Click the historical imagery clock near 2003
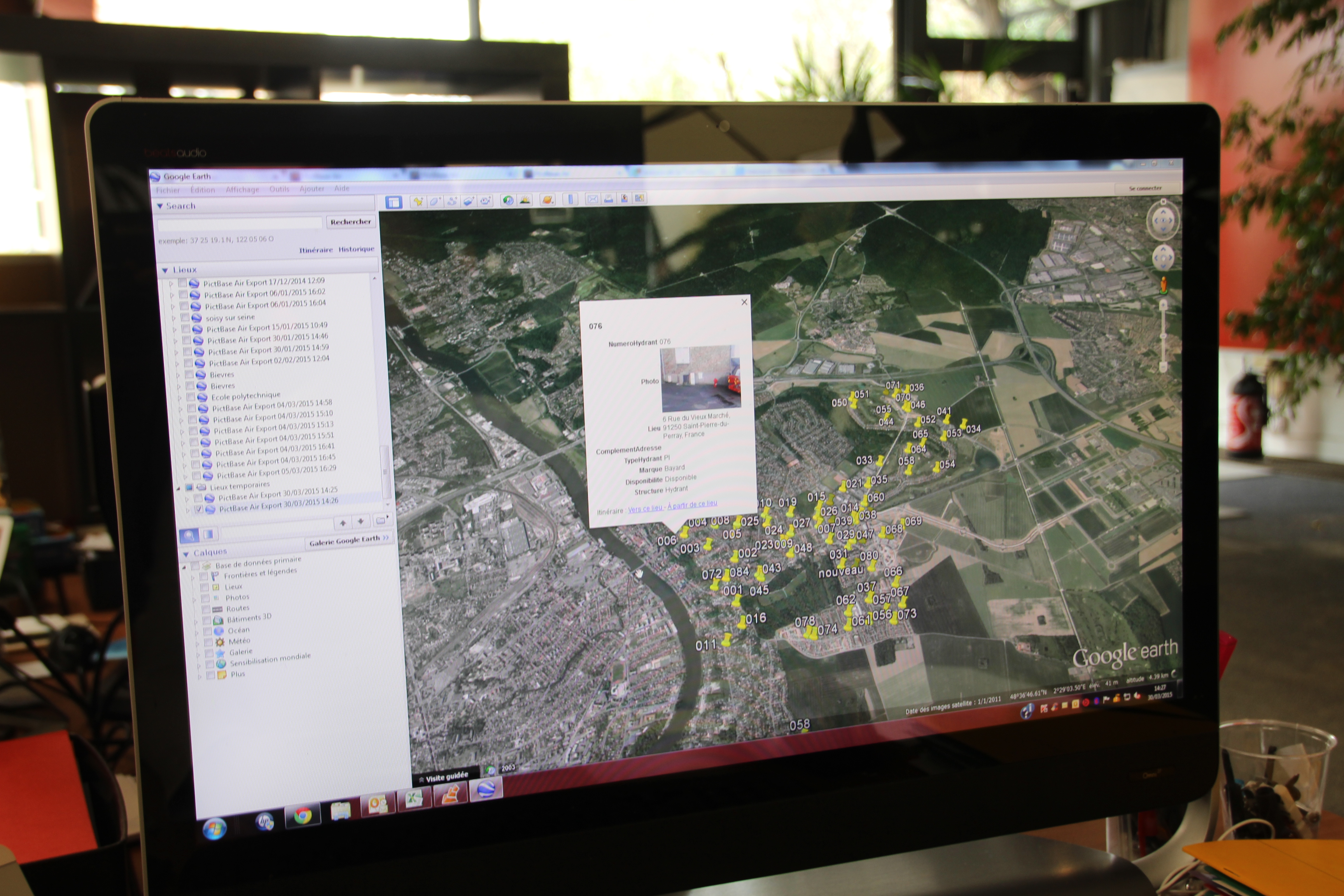The image size is (1344, 896). [x=490, y=770]
